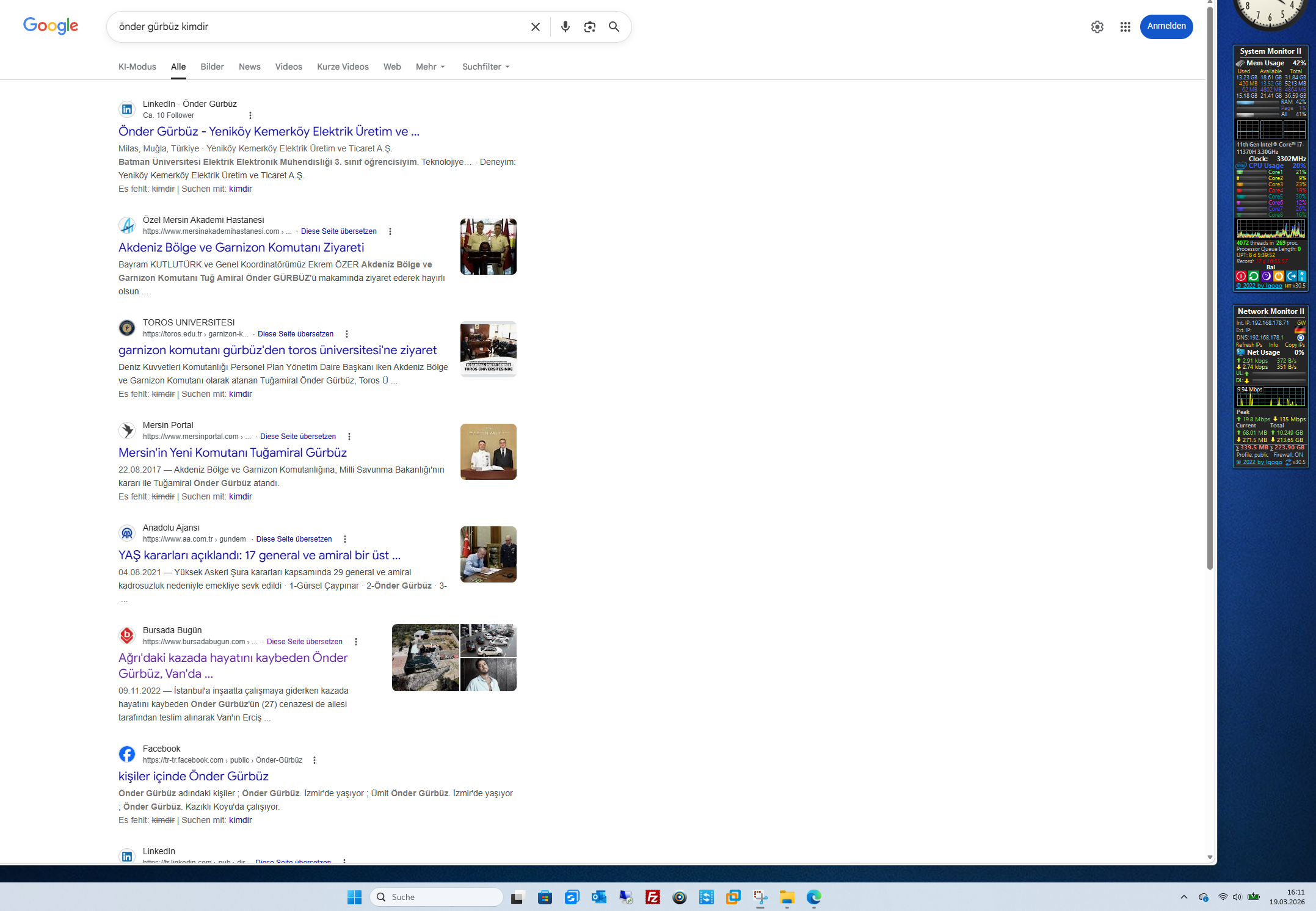The width and height of the screenshot is (1316, 911).
Task: Clear the search box with X icon
Action: [535, 27]
